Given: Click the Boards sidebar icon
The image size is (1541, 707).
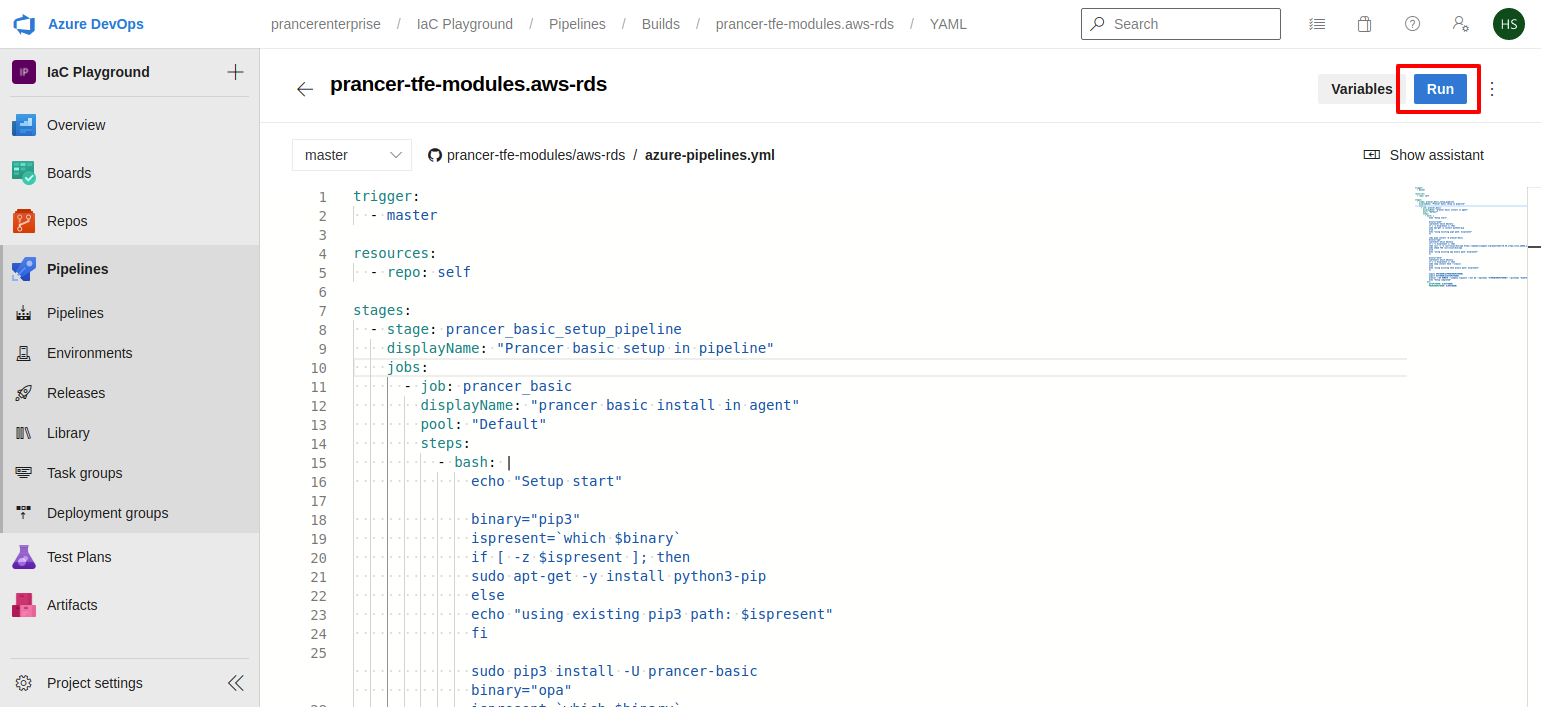Looking at the screenshot, I should 24,173.
